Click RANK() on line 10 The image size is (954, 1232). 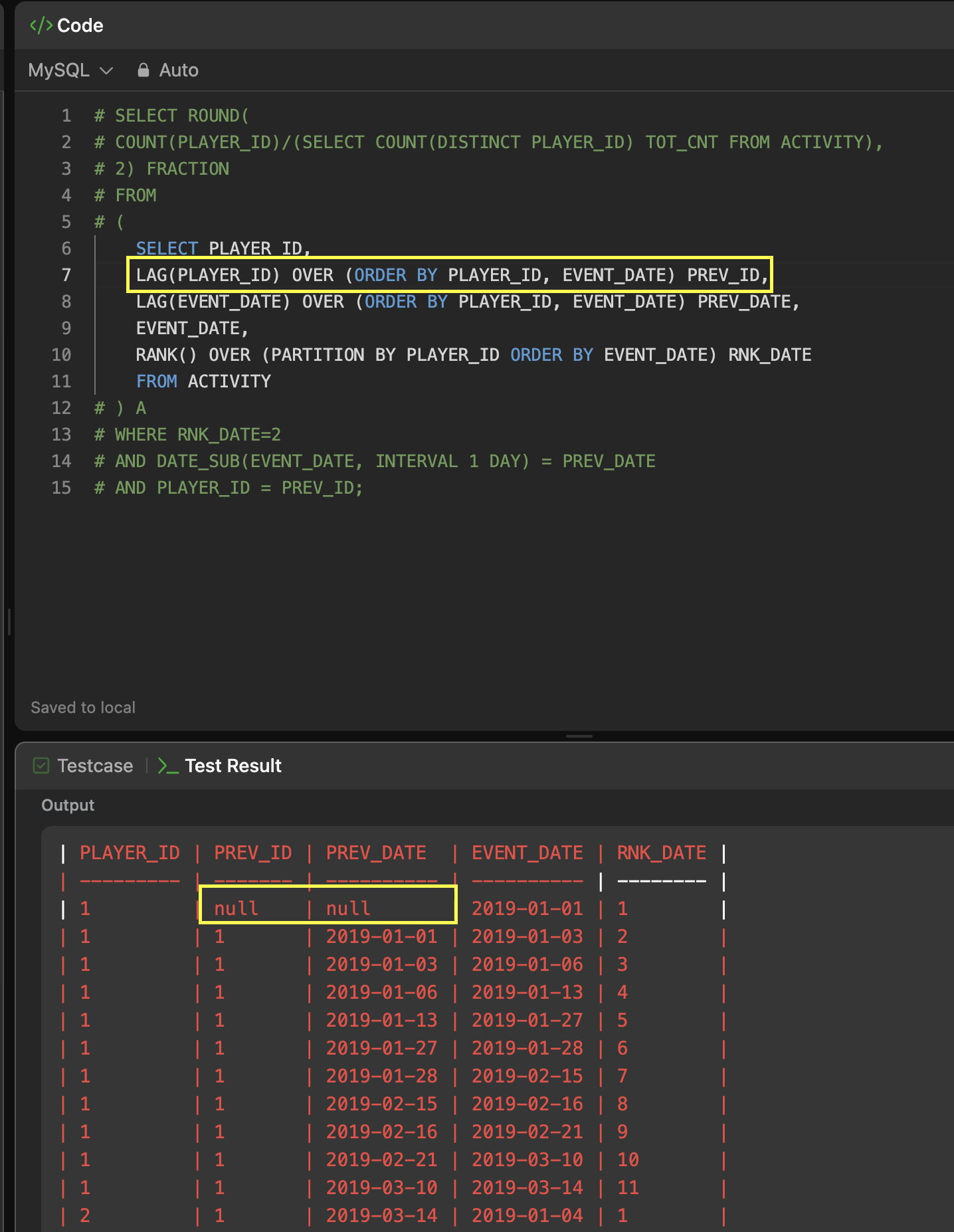(x=167, y=355)
